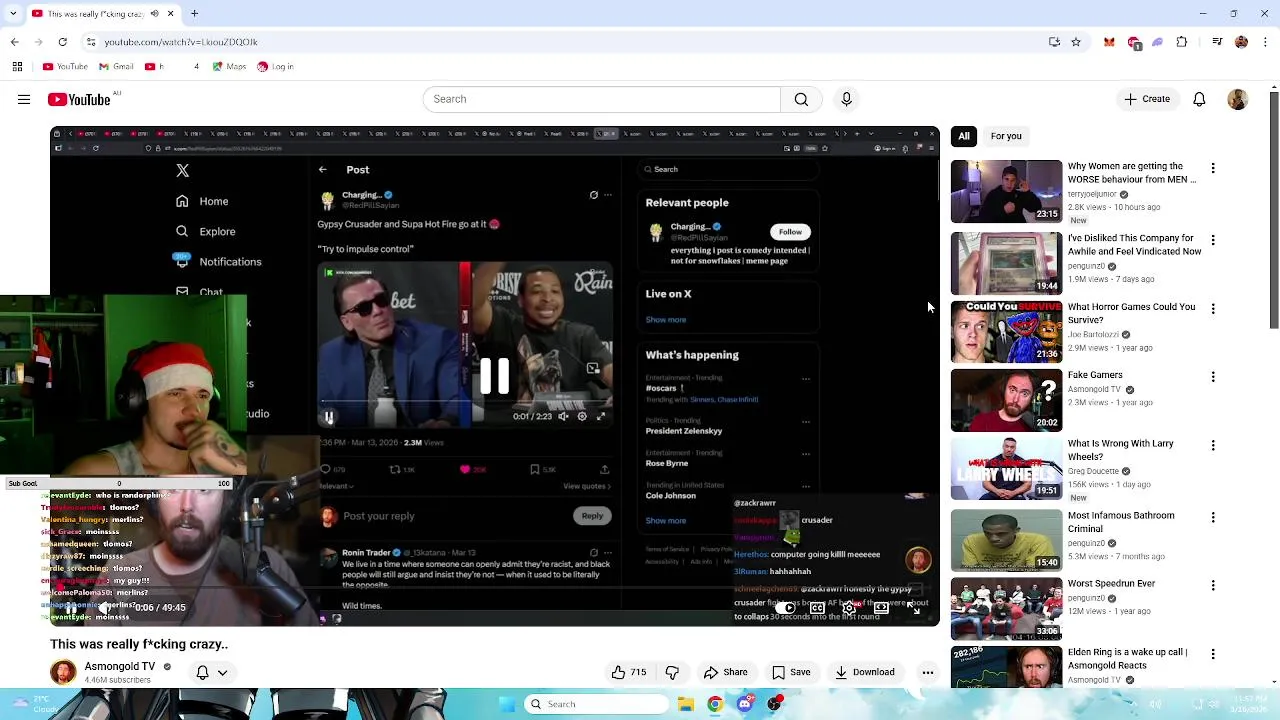The image size is (1280, 720).
Task: Open options for 'I've Disliked This Company' video
Action: tap(1213, 240)
